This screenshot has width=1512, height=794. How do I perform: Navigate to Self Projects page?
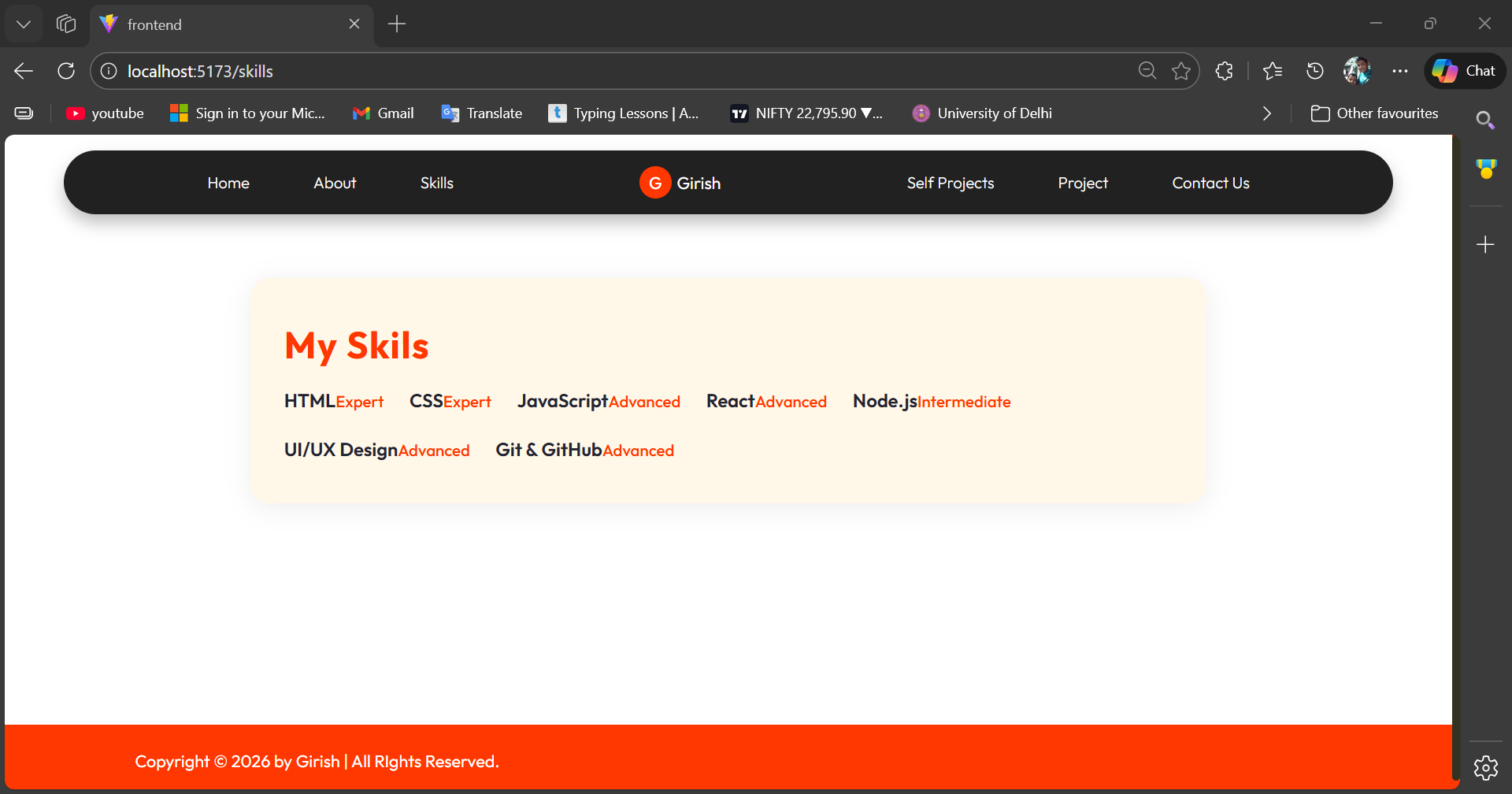point(950,183)
